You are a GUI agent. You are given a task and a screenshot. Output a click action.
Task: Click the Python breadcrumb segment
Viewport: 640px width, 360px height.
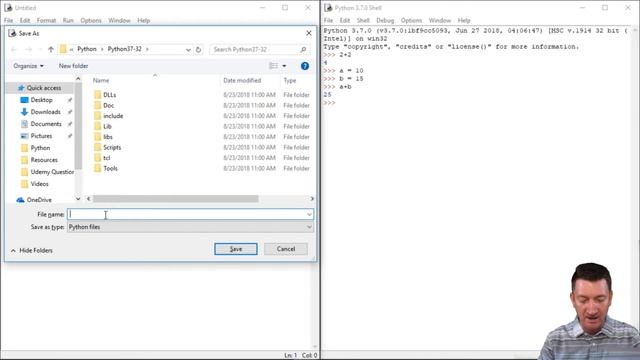coord(87,49)
